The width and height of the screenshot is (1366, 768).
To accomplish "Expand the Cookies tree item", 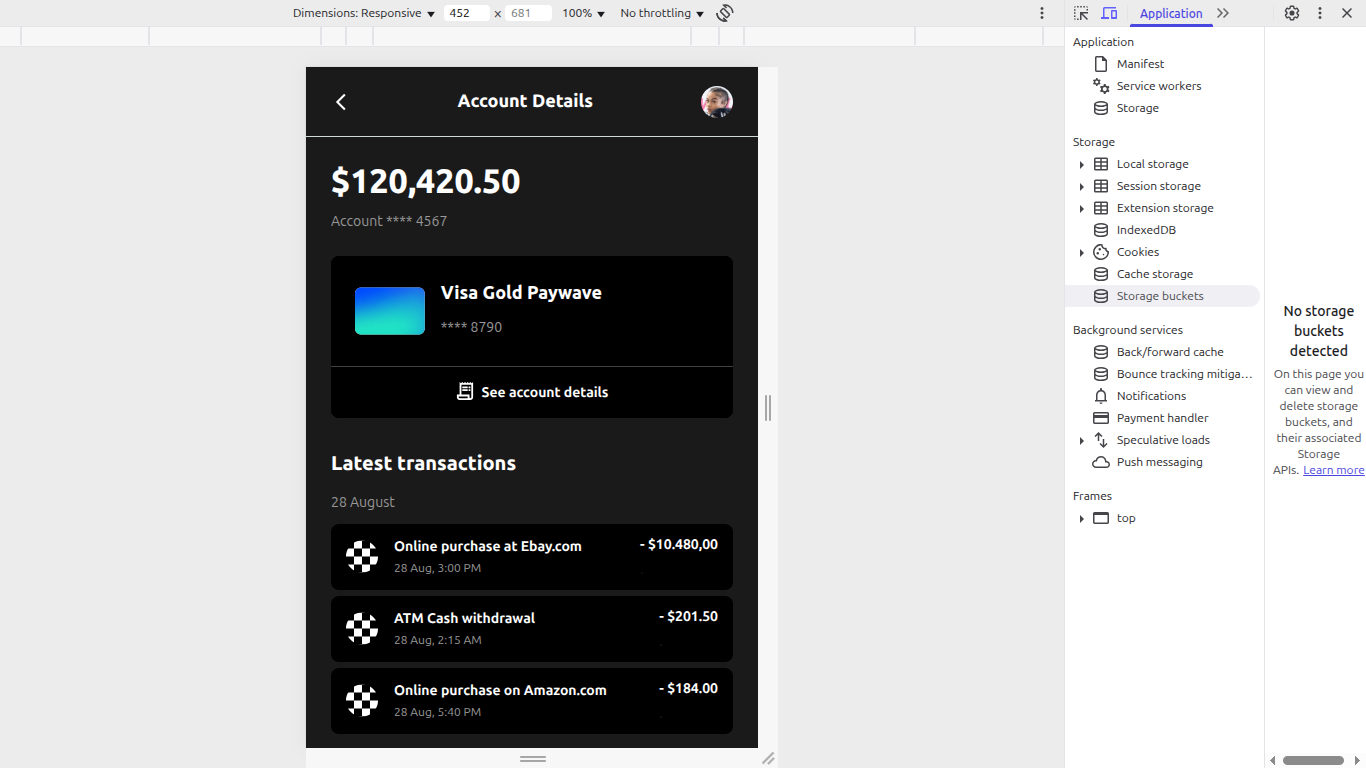I will tap(1082, 252).
